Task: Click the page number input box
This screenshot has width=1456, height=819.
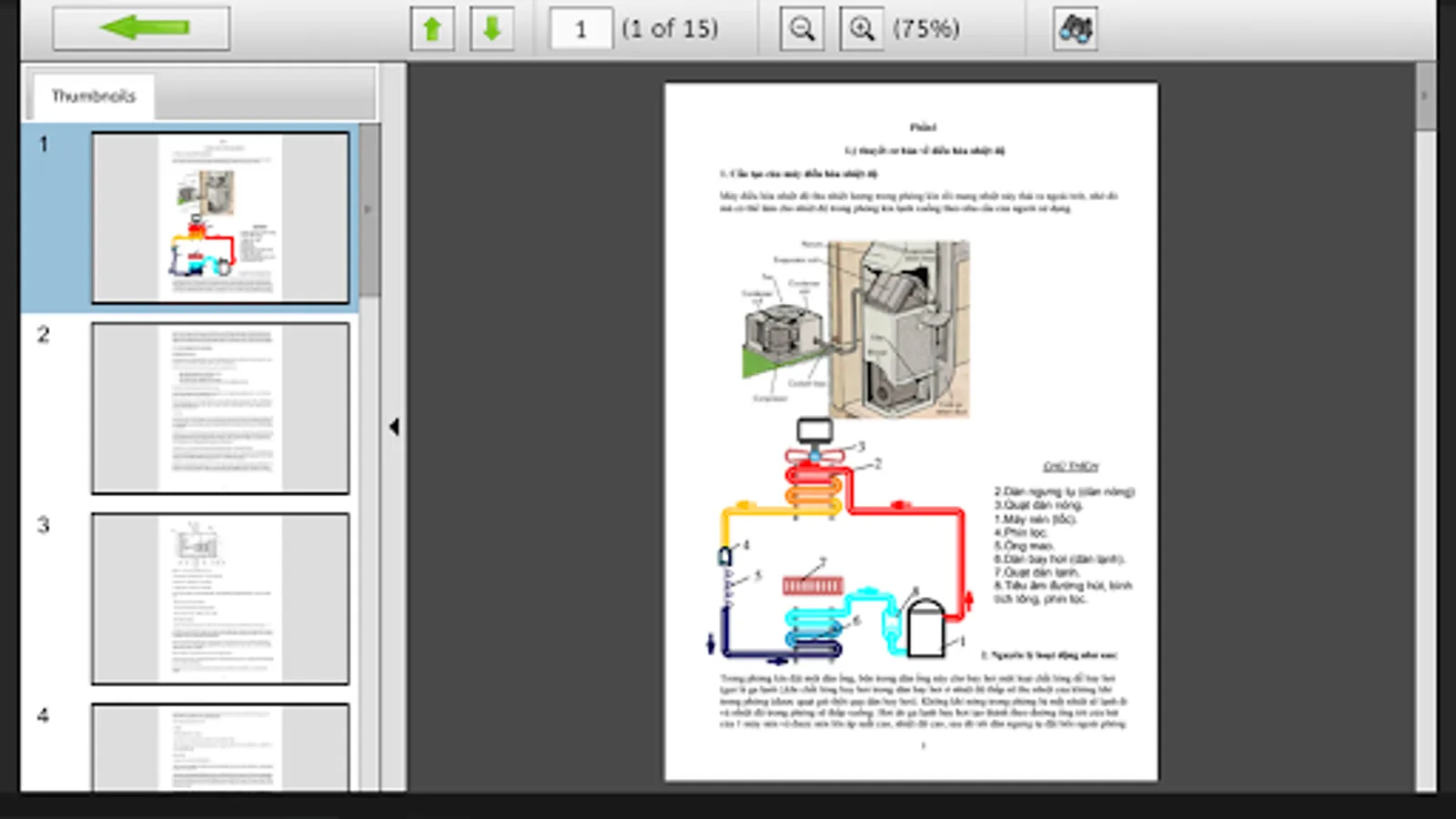Action: 581,28
